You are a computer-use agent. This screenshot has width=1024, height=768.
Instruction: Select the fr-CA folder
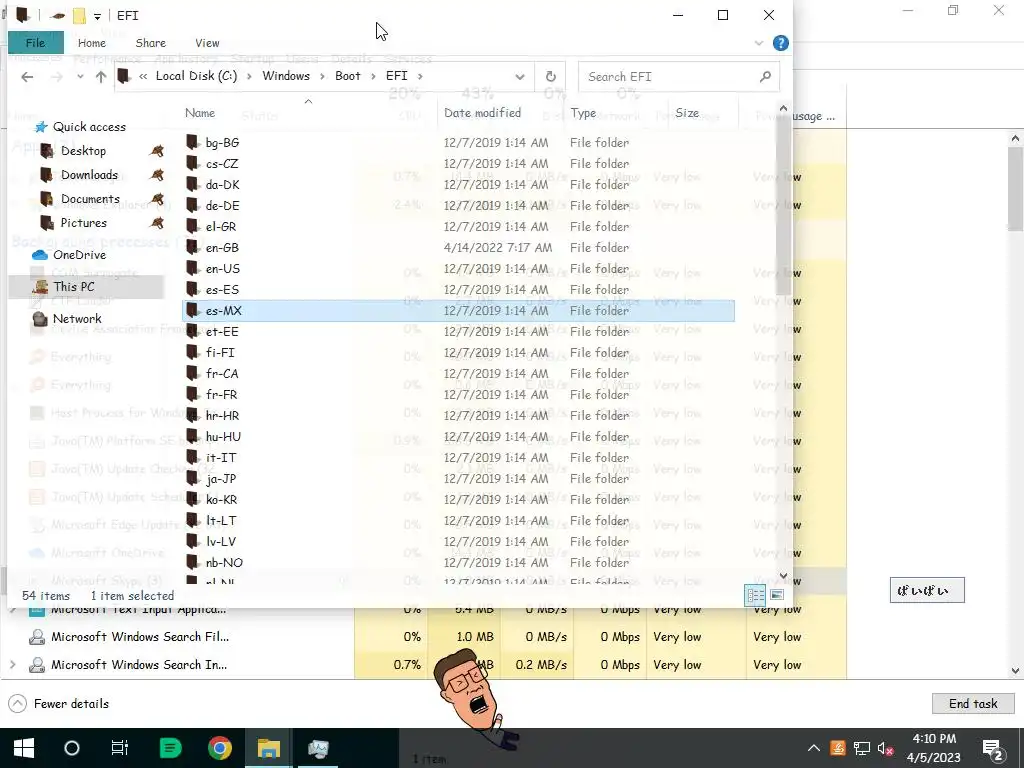coord(222,374)
